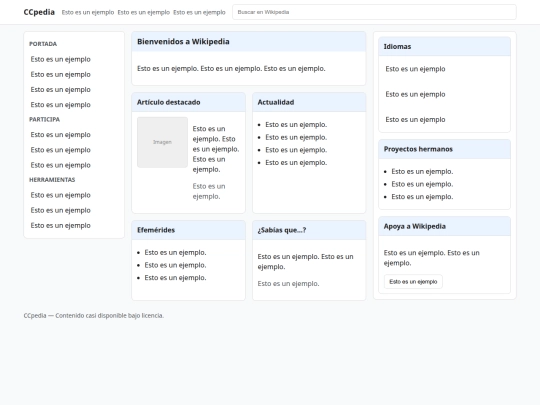Viewport: 540px width, 405px height.
Task: Click the last bullet under Proyectos hermanos
Action: pos(422,197)
